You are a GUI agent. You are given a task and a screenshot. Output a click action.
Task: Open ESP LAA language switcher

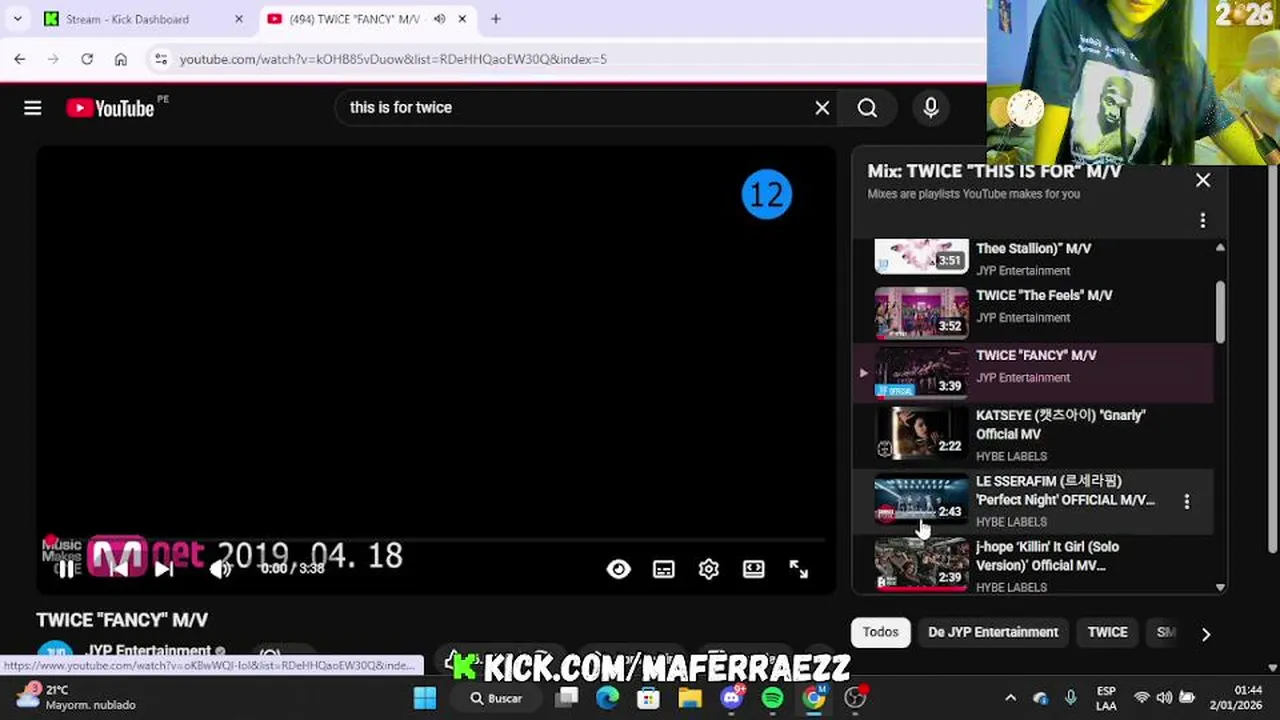tap(1106, 697)
